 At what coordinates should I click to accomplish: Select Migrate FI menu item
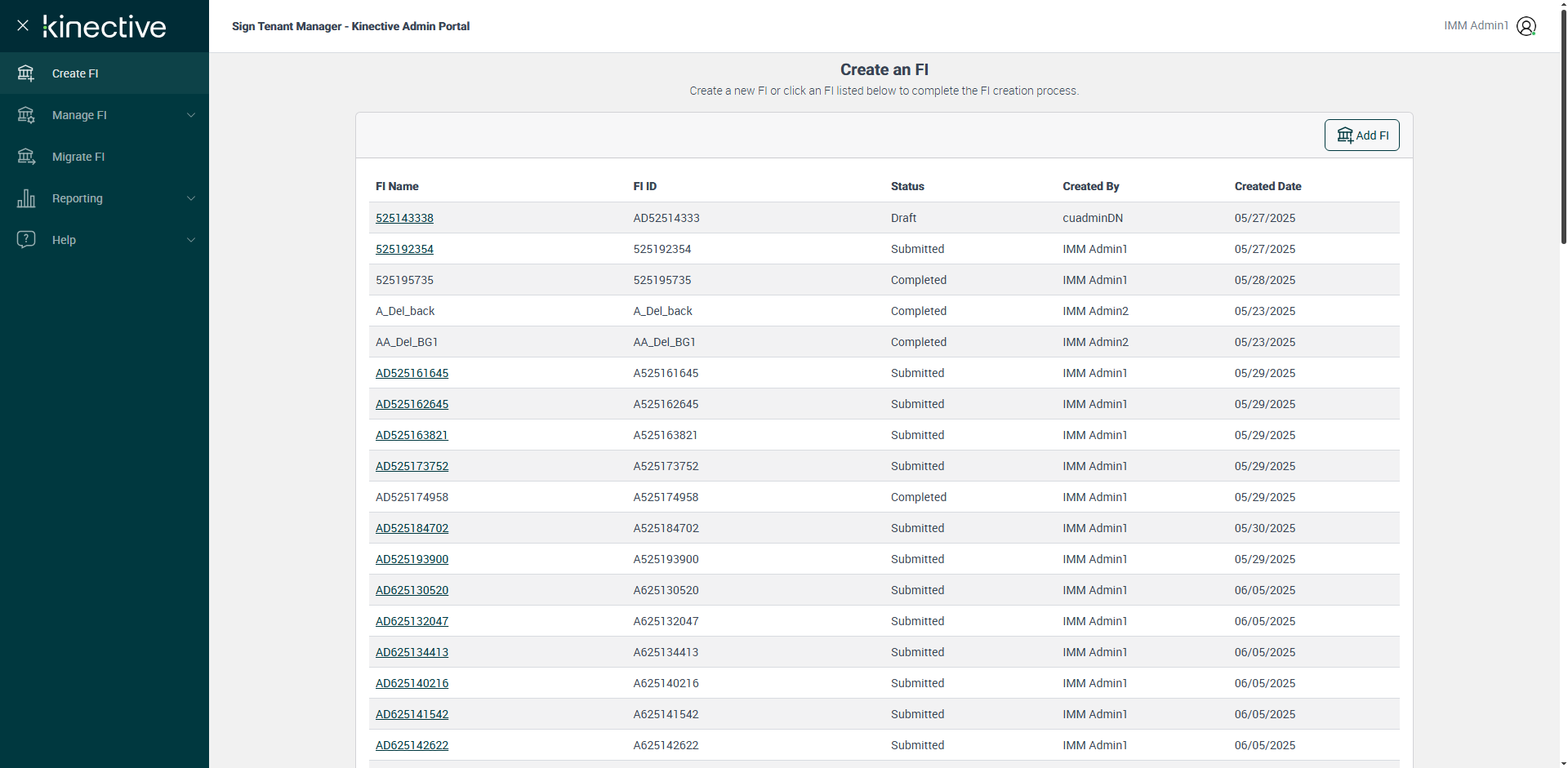[78, 157]
